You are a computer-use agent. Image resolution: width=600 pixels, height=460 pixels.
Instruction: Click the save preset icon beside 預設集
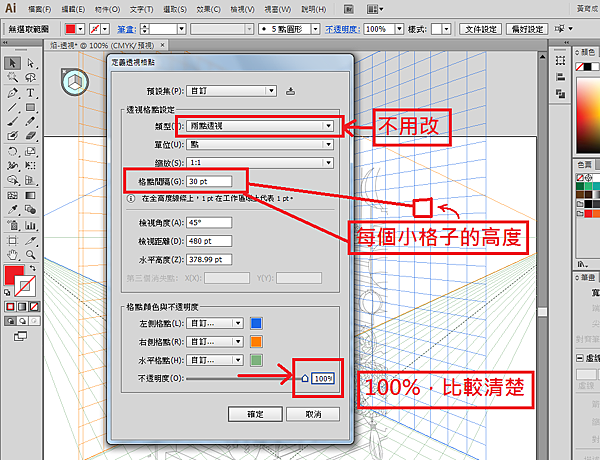290,91
